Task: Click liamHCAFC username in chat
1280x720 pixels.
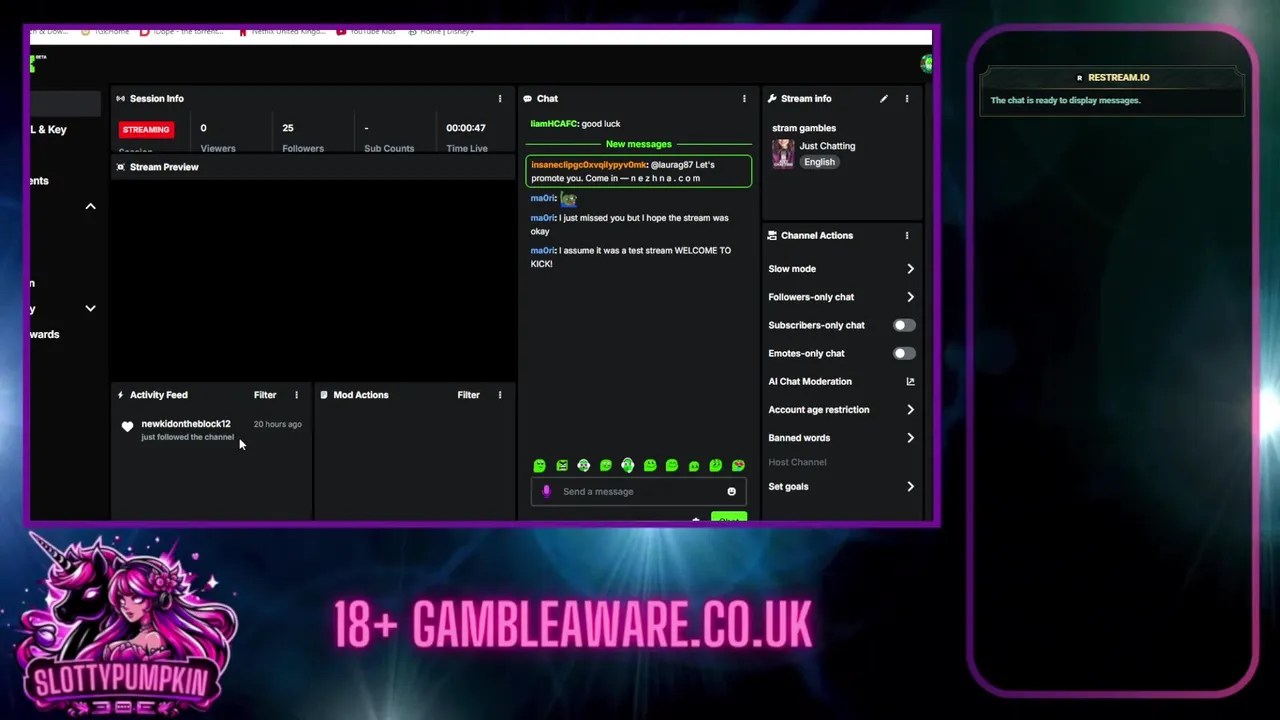Action: [554, 124]
